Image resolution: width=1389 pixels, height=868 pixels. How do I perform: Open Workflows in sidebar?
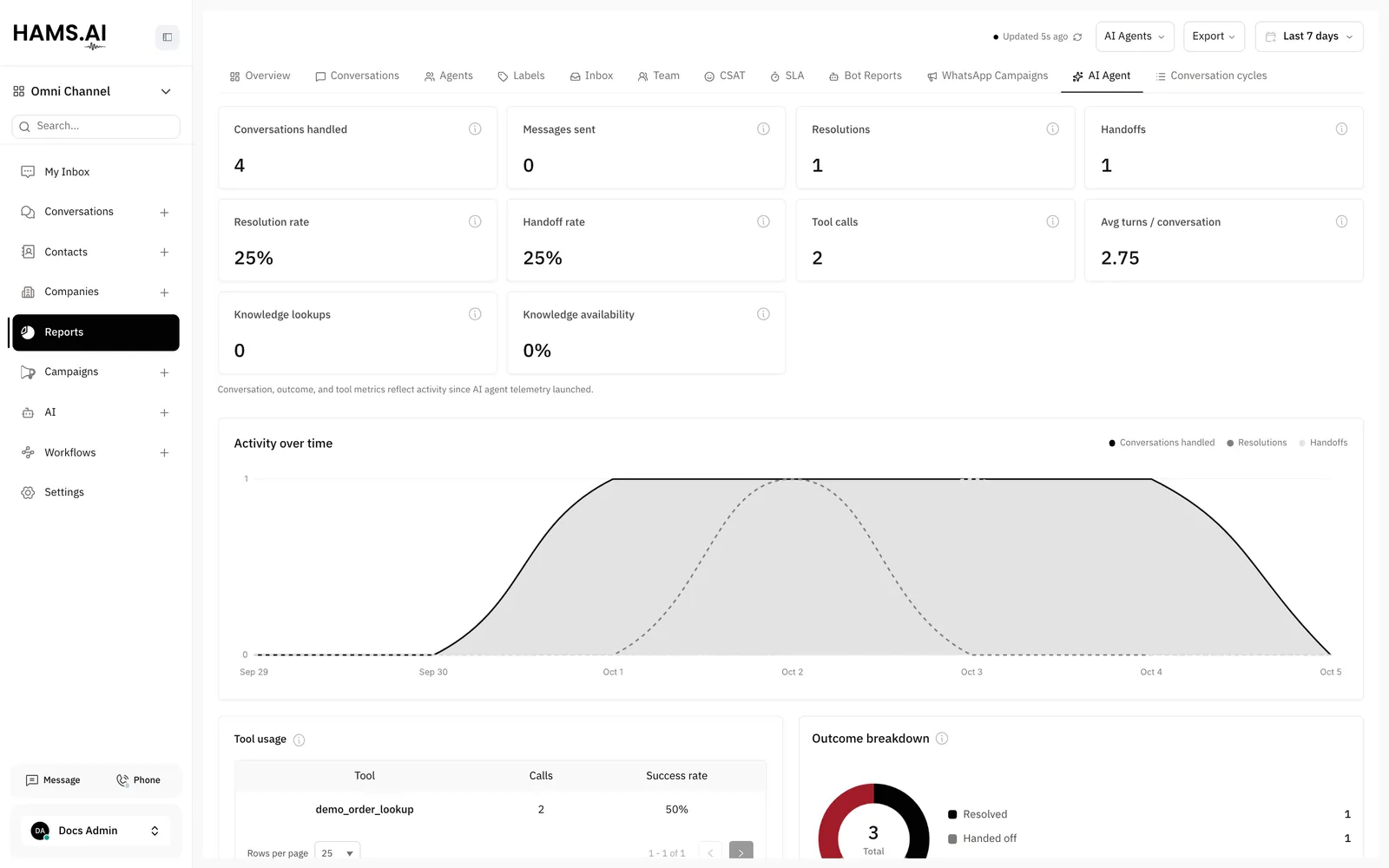coord(70,453)
